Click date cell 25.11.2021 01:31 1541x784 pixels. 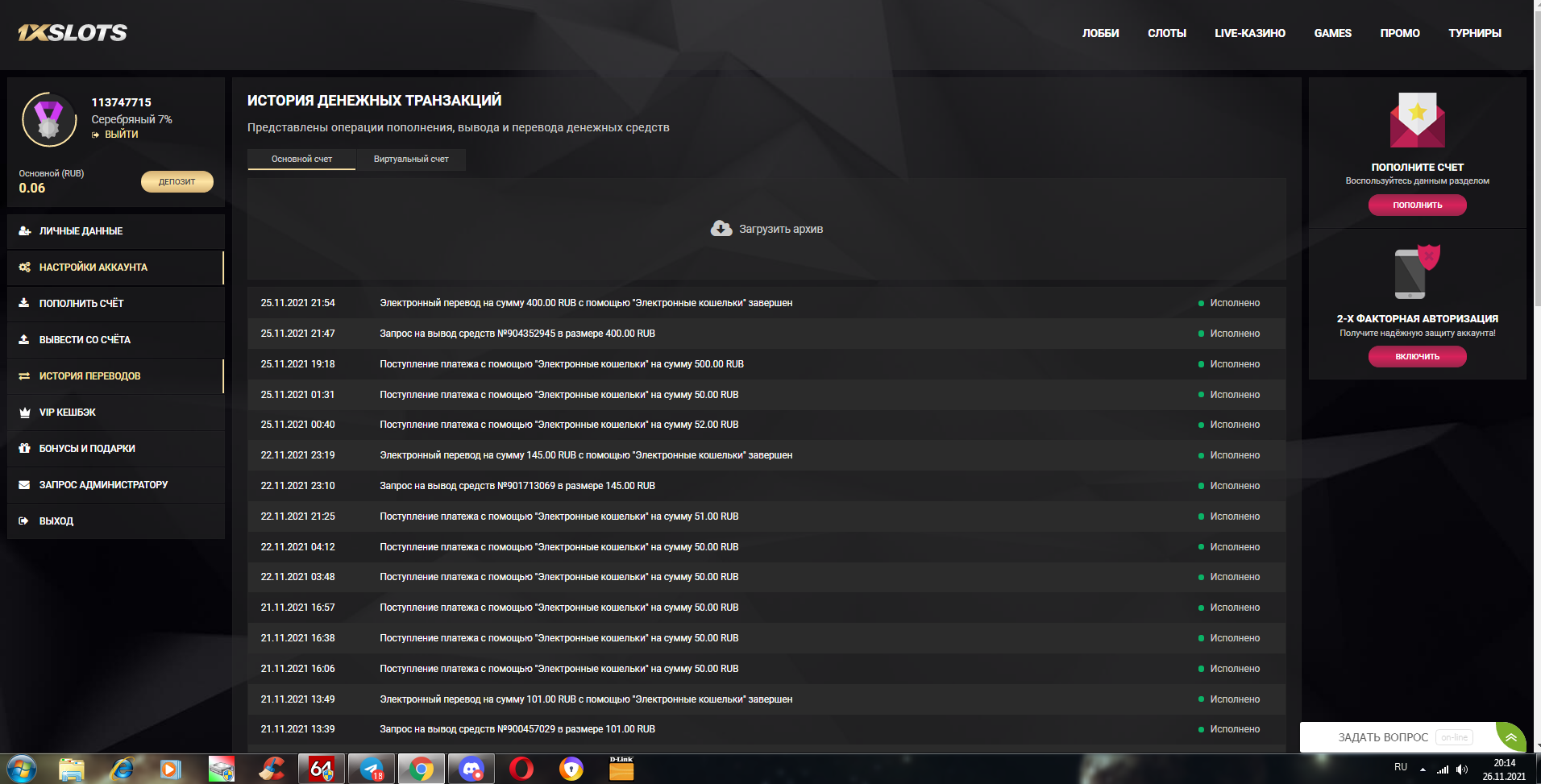297,395
